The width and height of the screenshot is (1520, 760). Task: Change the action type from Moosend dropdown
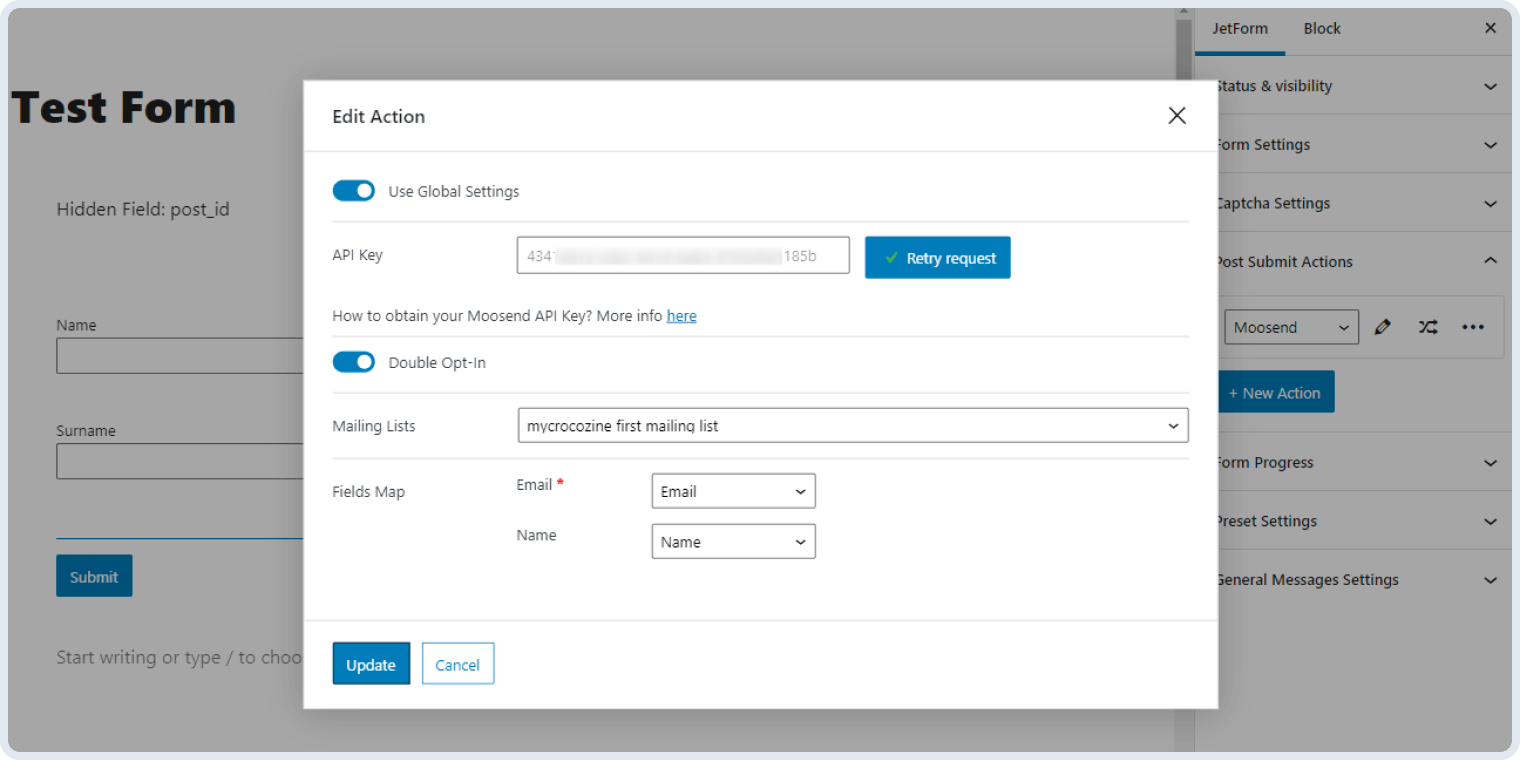tap(1291, 327)
